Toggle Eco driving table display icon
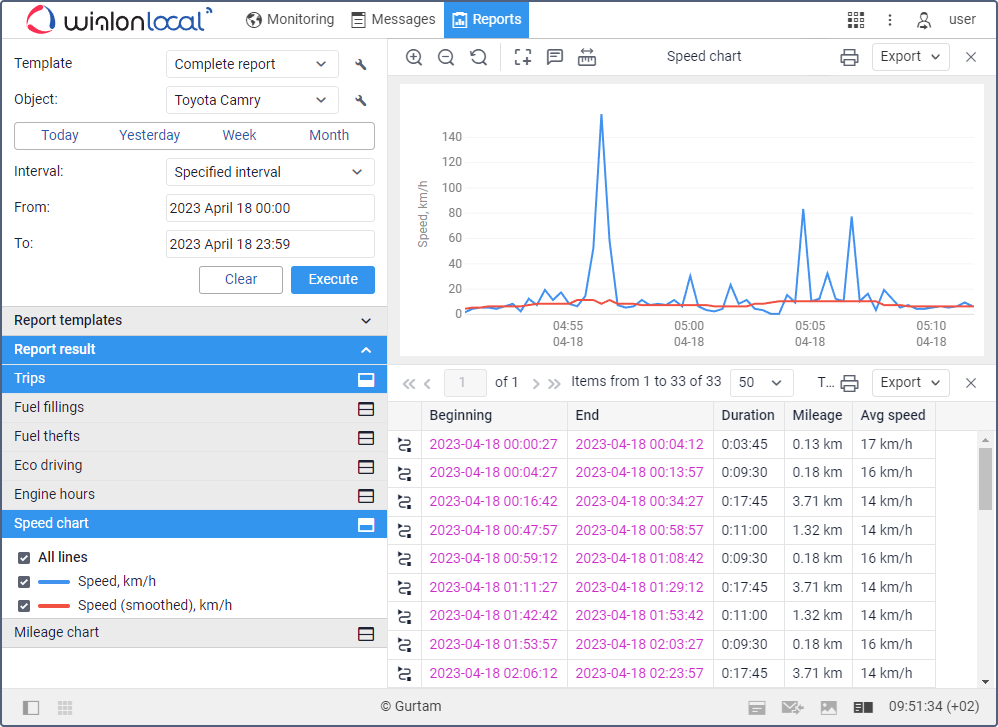This screenshot has width=998, height=727. [x=366, y=467]
